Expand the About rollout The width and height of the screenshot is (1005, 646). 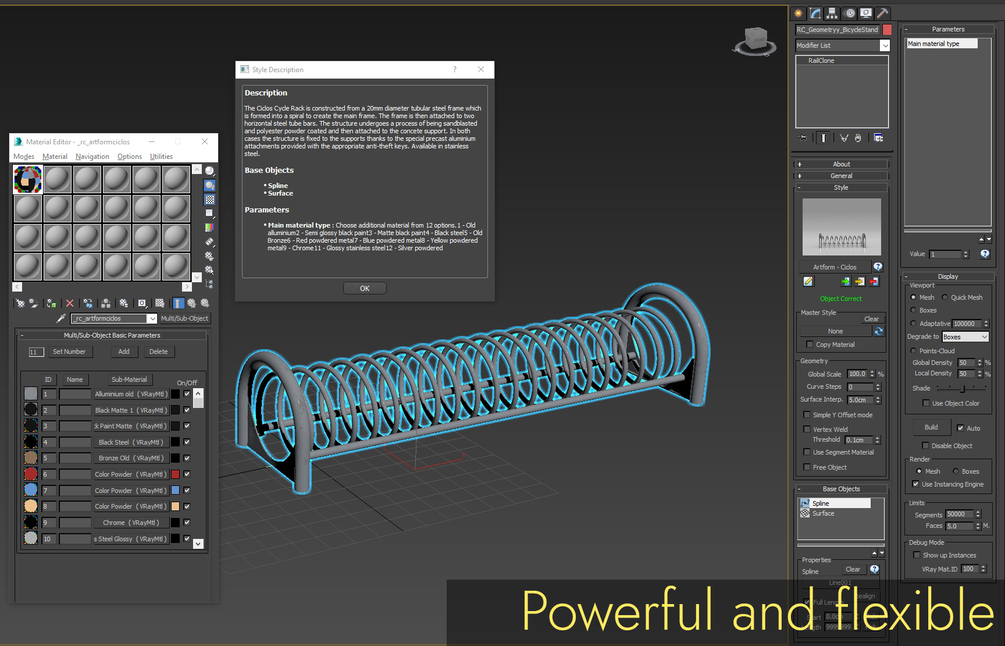[x=841, y=164]
